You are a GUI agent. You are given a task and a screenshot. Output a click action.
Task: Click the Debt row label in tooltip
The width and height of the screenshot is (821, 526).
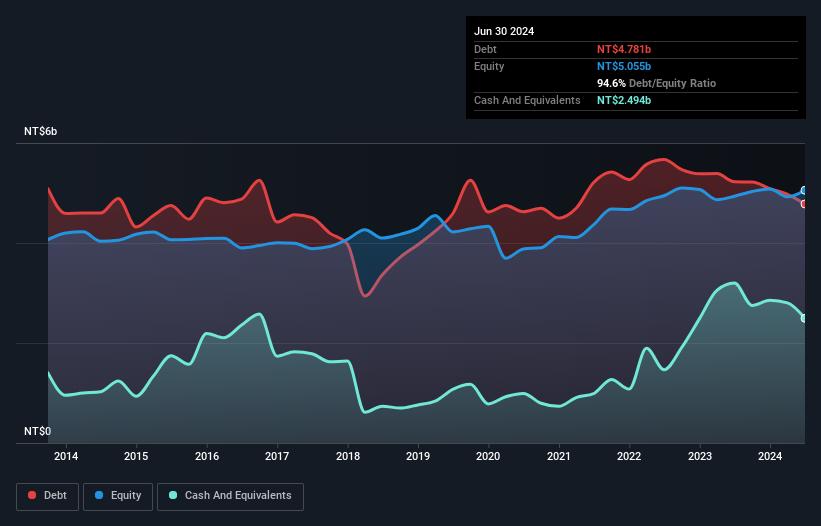pos(485,49)
